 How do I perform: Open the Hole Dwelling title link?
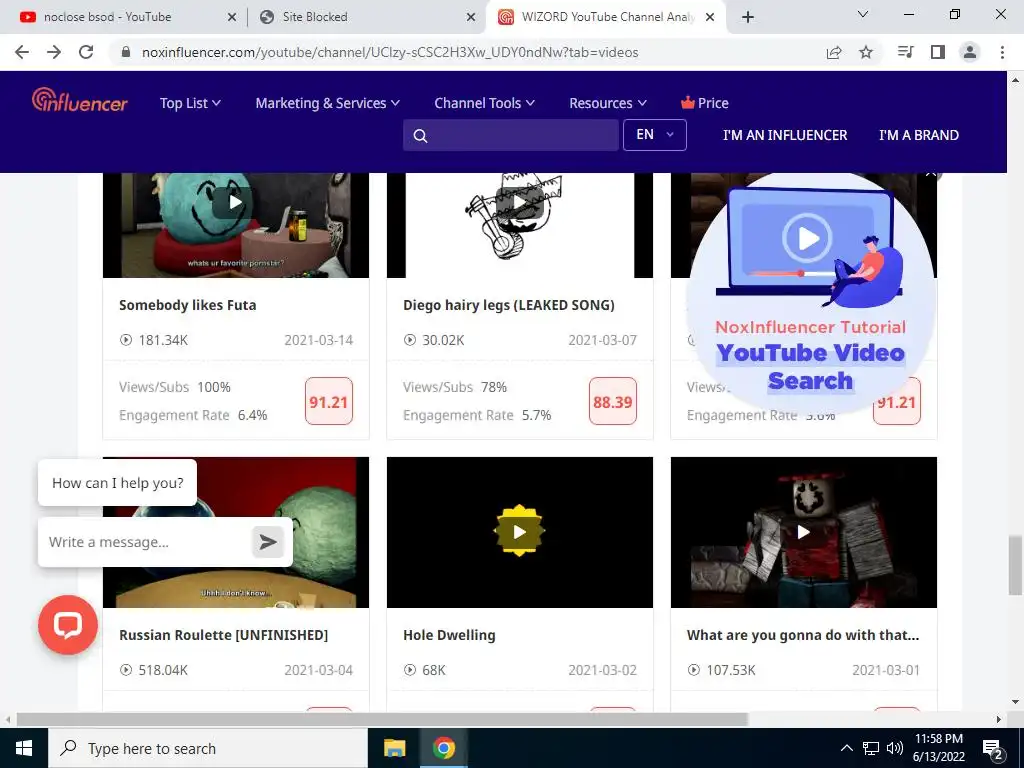[449, 635]
